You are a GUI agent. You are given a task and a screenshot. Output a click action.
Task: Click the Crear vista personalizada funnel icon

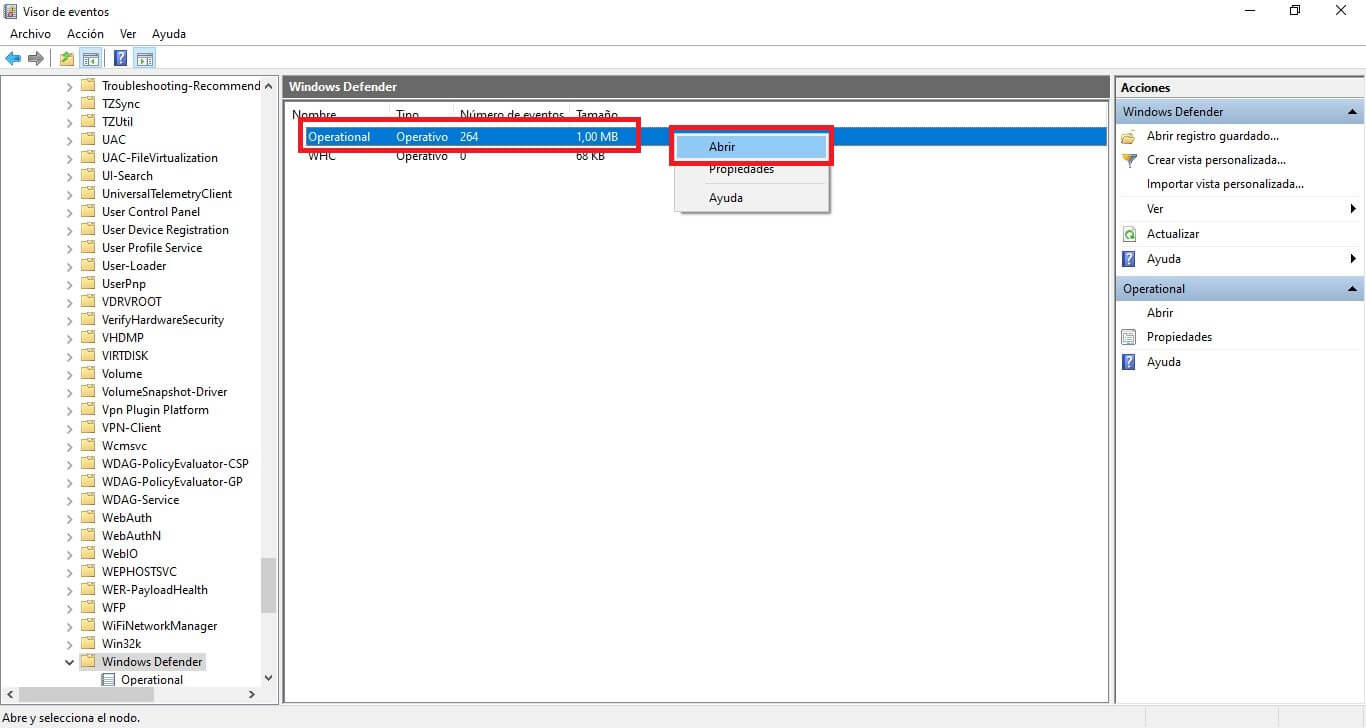click(1129, 160)
